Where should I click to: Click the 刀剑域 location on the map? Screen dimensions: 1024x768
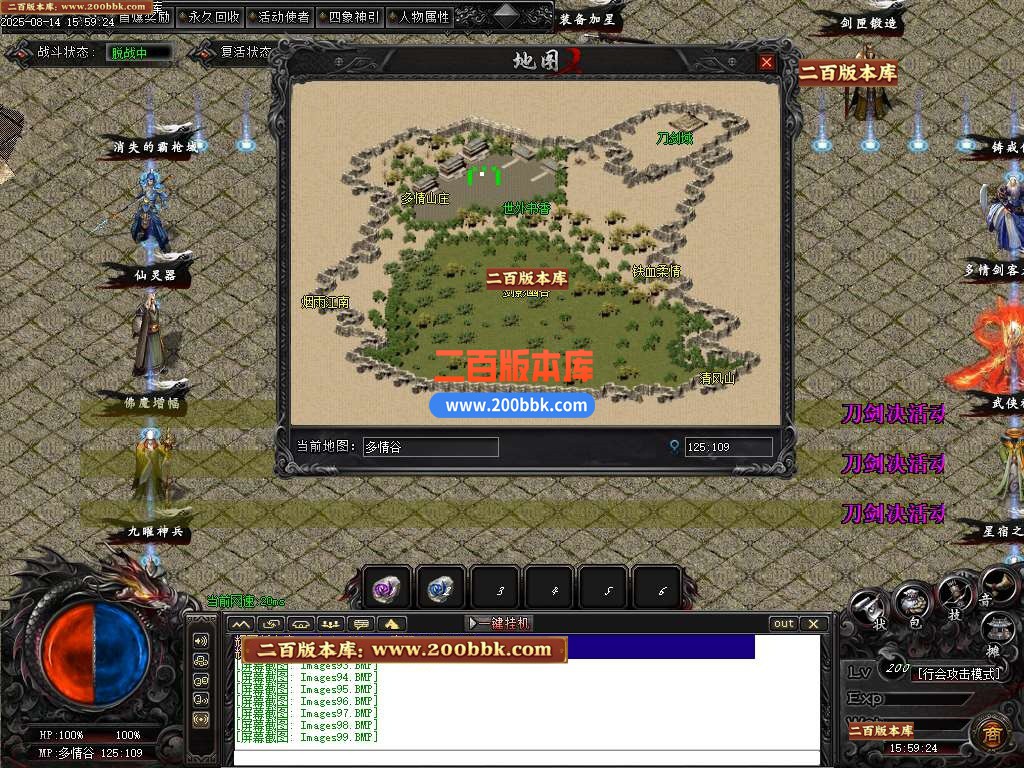675,138
